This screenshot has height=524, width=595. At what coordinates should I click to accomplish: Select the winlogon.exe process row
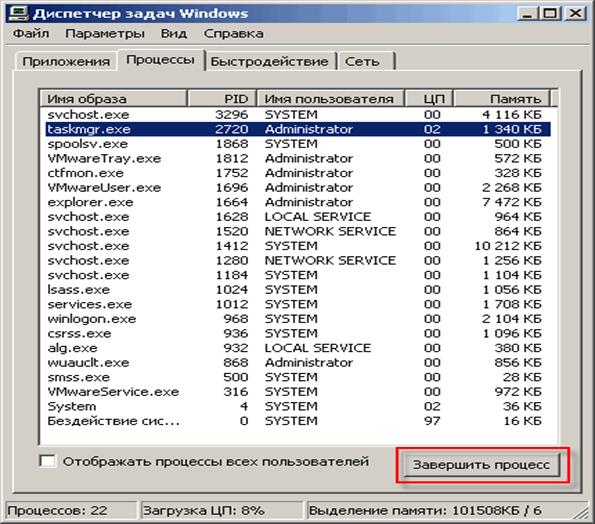click(x=298, y=319)
